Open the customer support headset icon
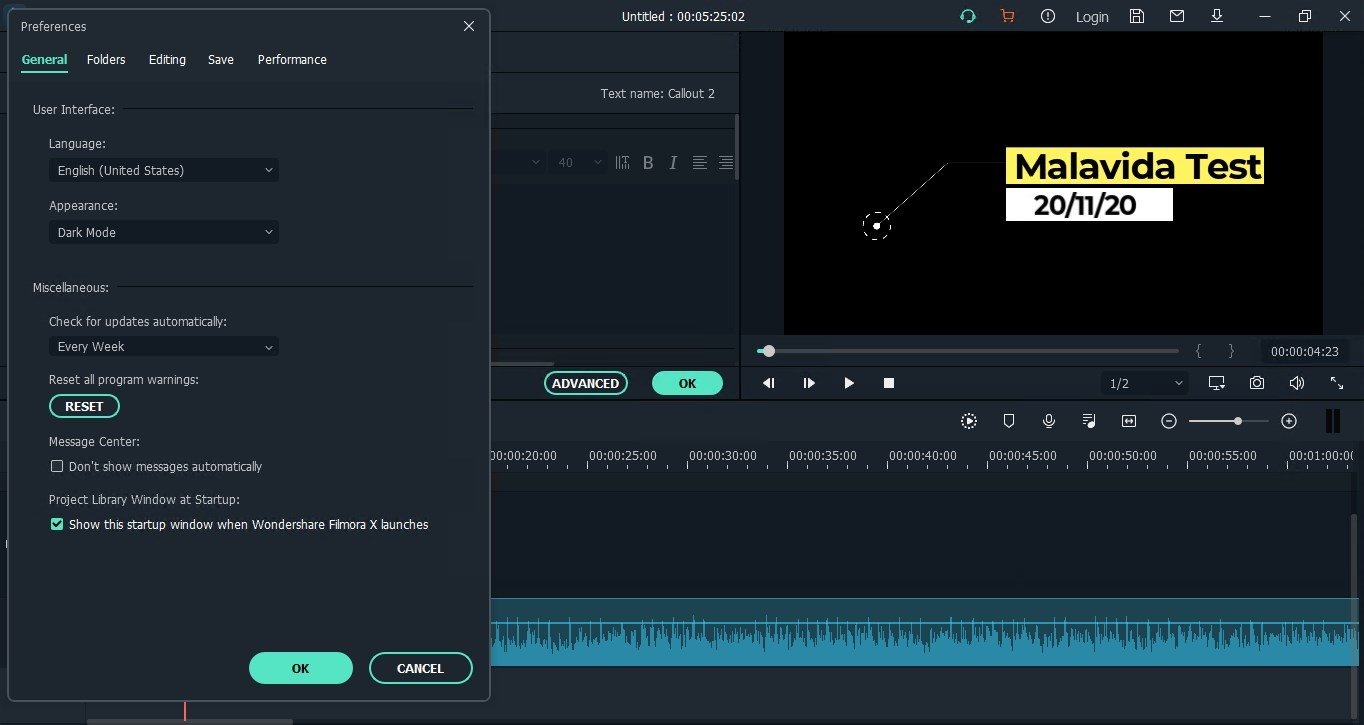This screenshot has height=725, width=1364. (967, 16)
